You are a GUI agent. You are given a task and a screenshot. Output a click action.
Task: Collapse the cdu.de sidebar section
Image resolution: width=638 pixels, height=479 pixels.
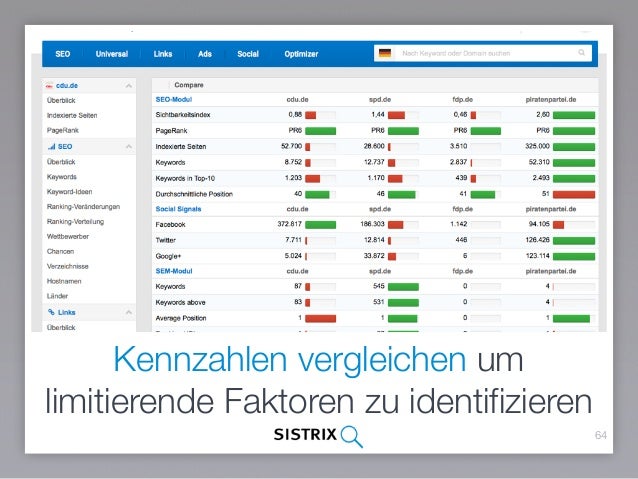[129, 86]
